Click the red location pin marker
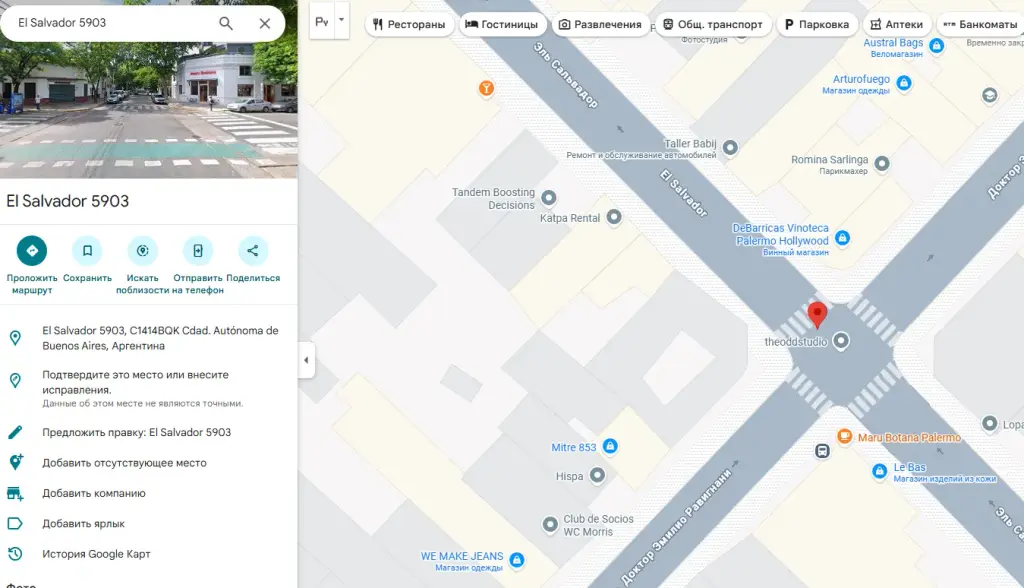Screen dimensions: 1024x588 pyautogui.click(x=817, y=315)
